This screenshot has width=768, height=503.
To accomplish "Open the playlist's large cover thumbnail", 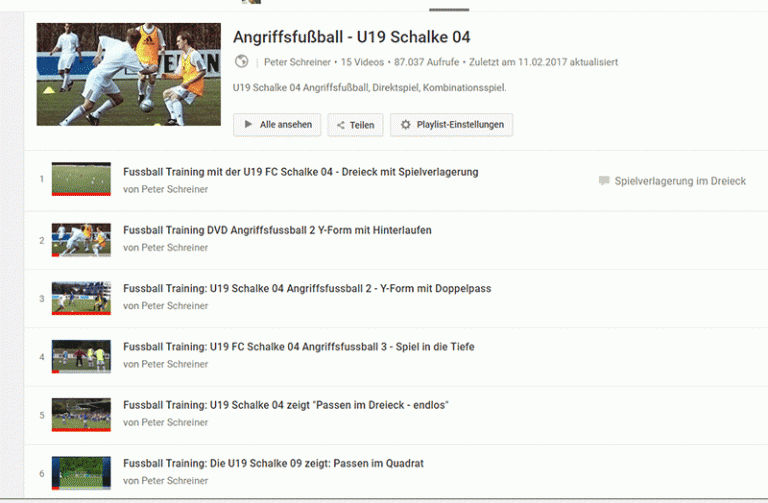I will point(129,74).
